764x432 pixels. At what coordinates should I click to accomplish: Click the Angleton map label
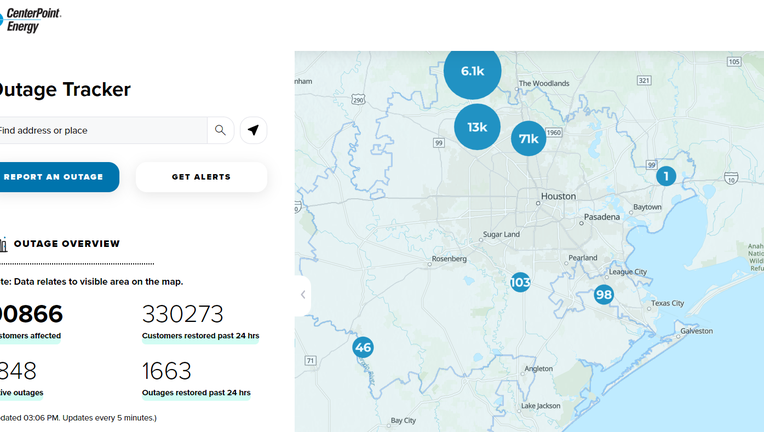[538, 369]
